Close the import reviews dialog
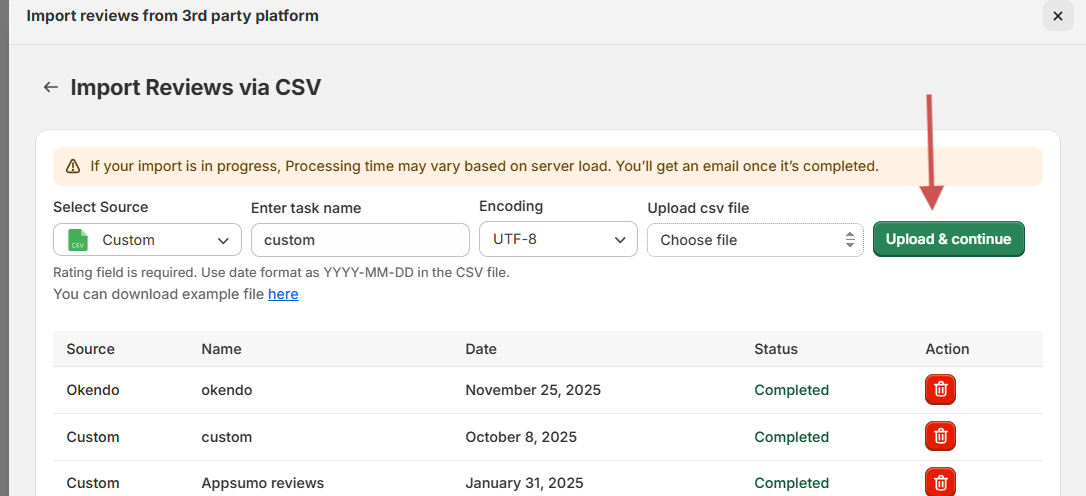 1058,16
